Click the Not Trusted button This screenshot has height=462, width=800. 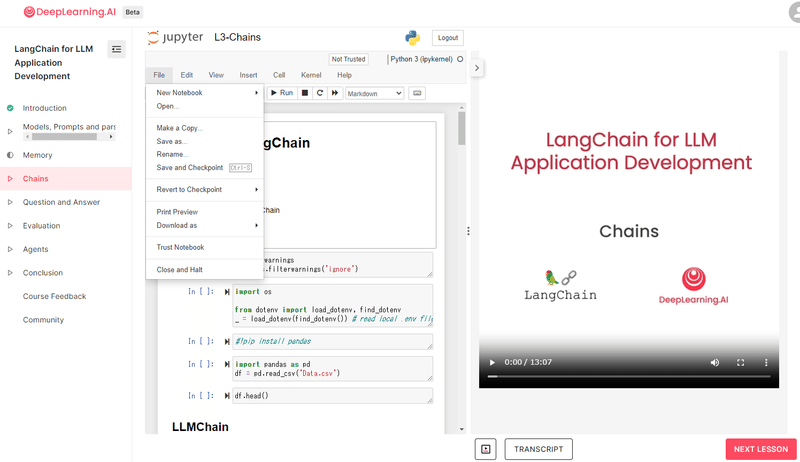[348, 59]
